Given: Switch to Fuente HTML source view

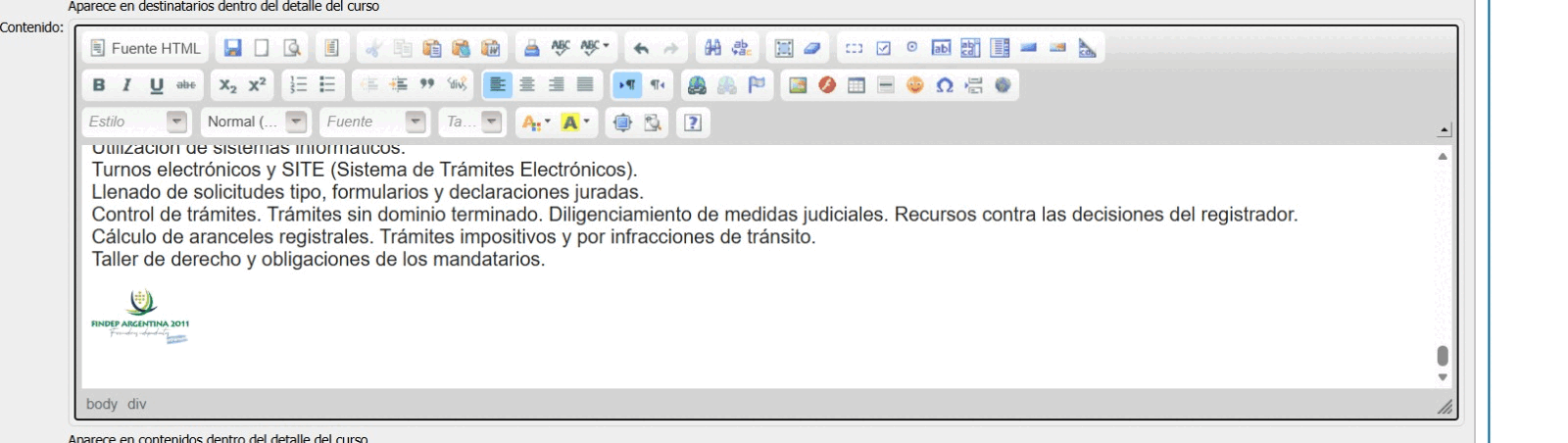Looking at the screenshot, I should click(x=145, y=48).
